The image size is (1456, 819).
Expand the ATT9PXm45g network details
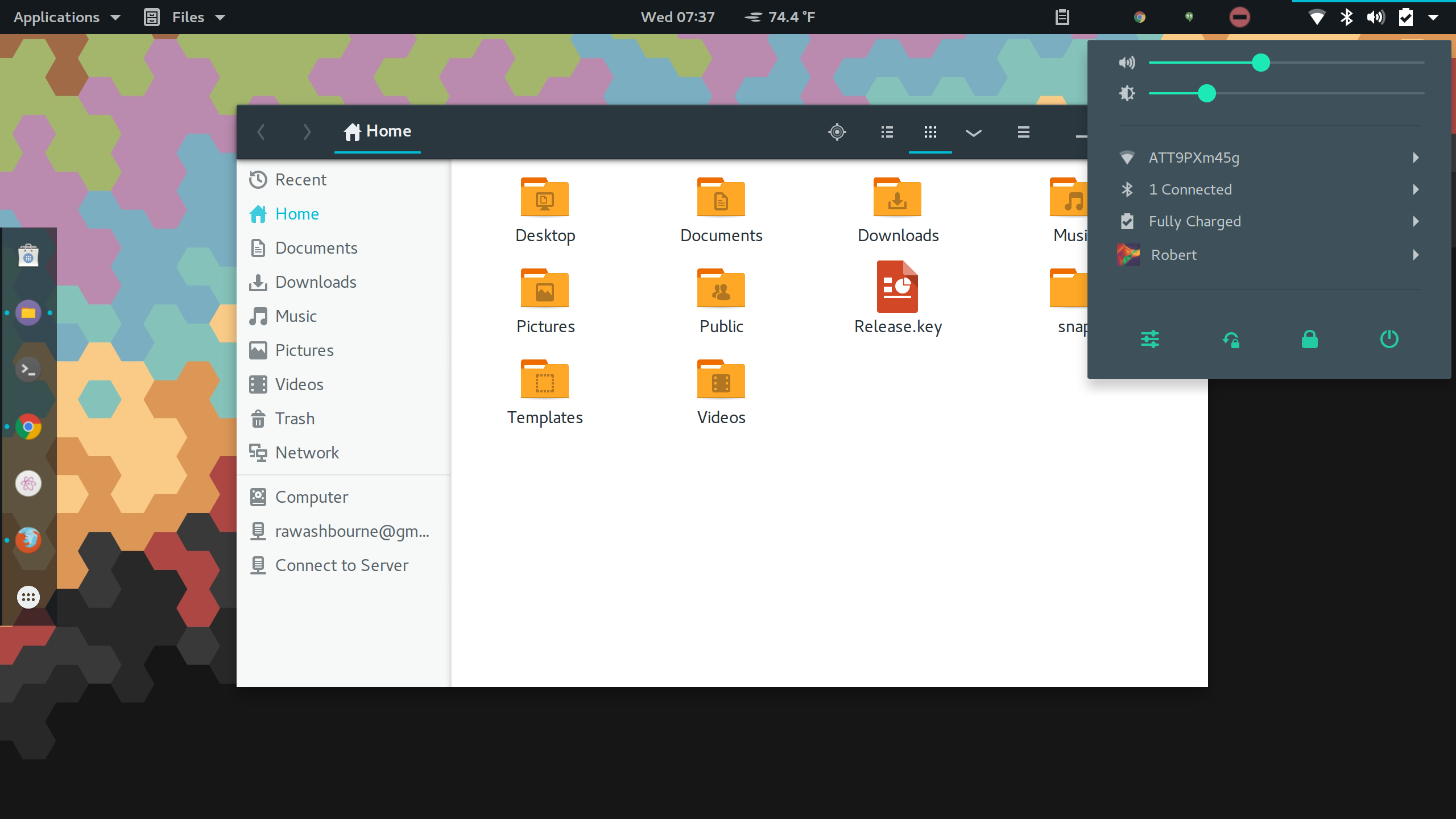(x=1418, y=157)
